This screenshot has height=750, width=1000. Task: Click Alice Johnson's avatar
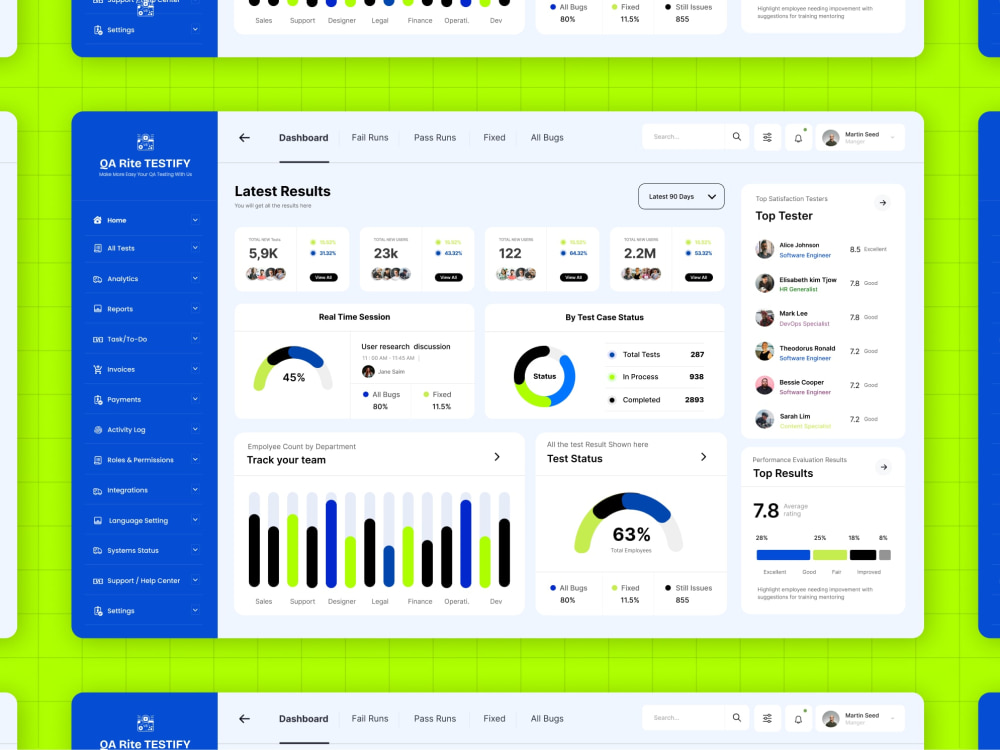click(x=765, y=249)
